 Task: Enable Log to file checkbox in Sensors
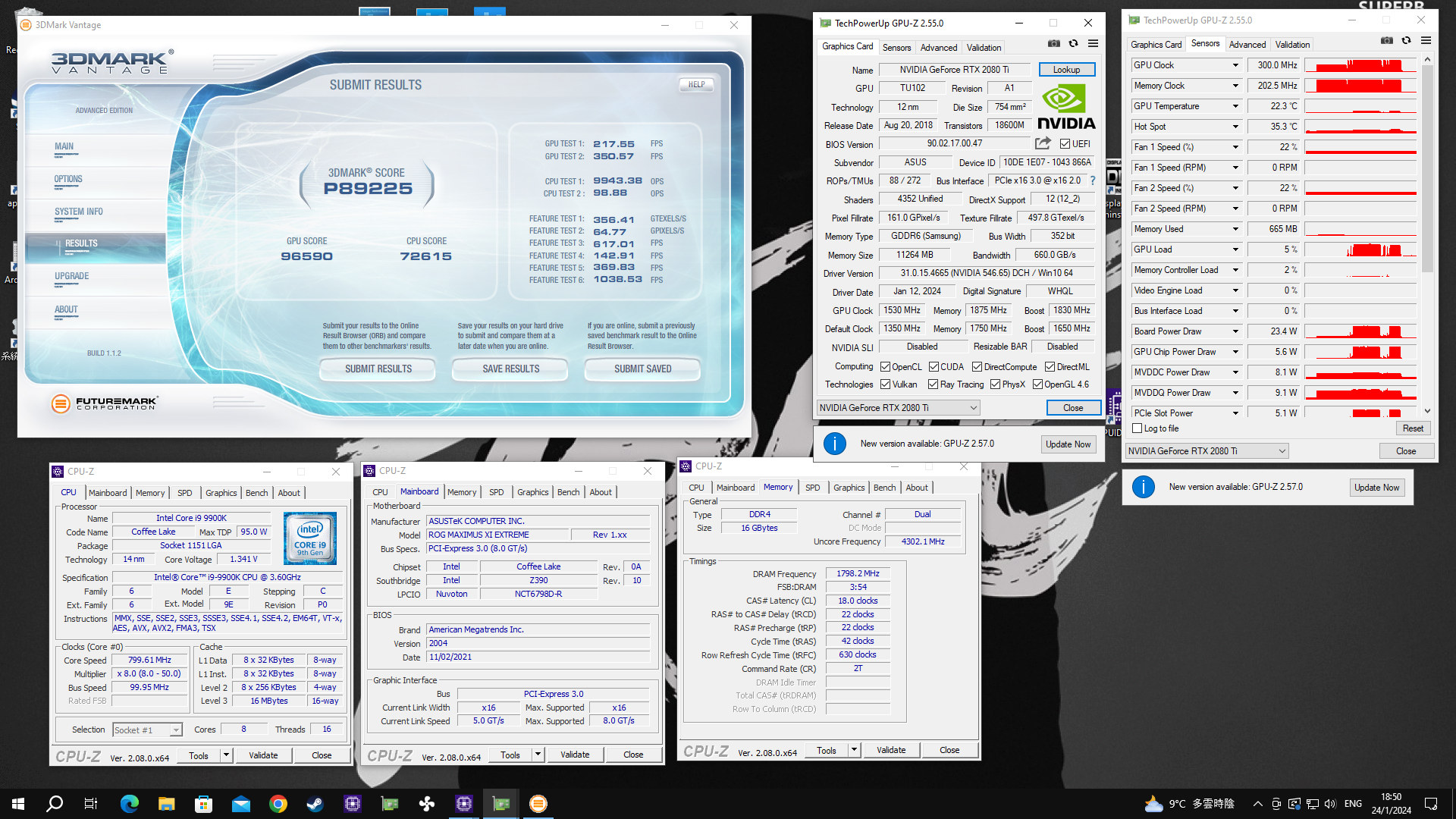[x=1137, y=428]
